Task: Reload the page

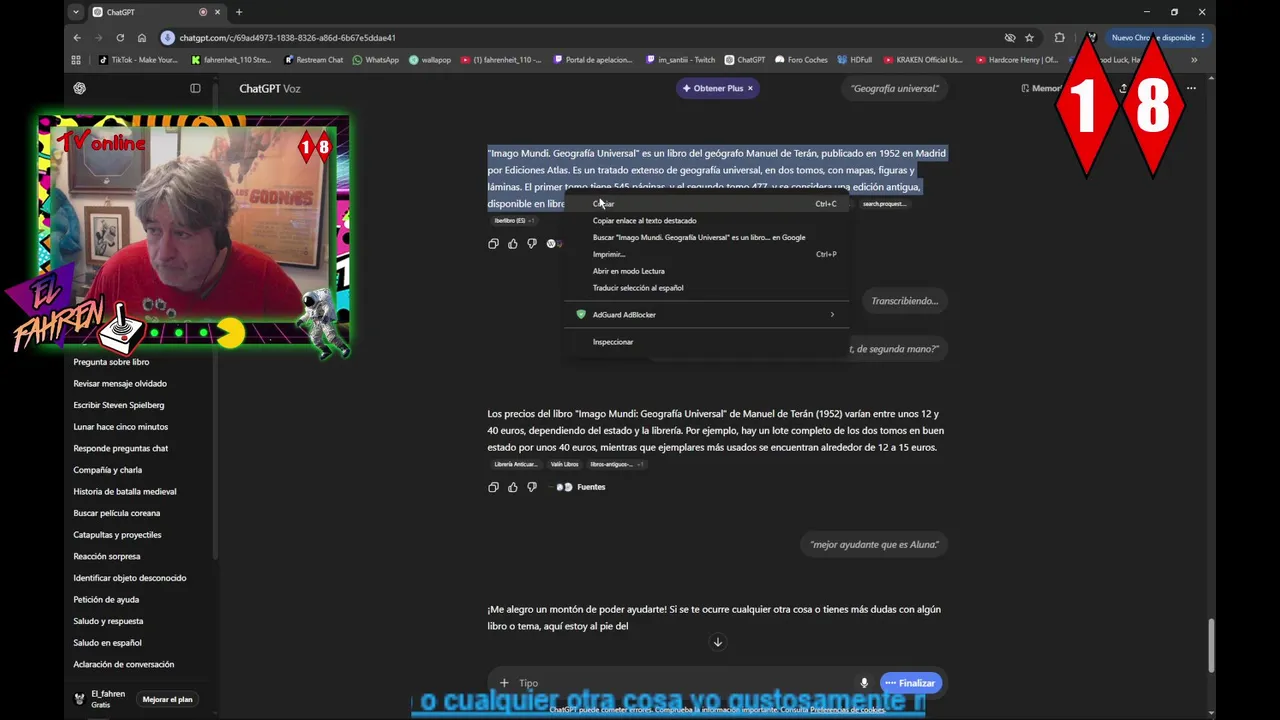Action: [x=120, y=38]
